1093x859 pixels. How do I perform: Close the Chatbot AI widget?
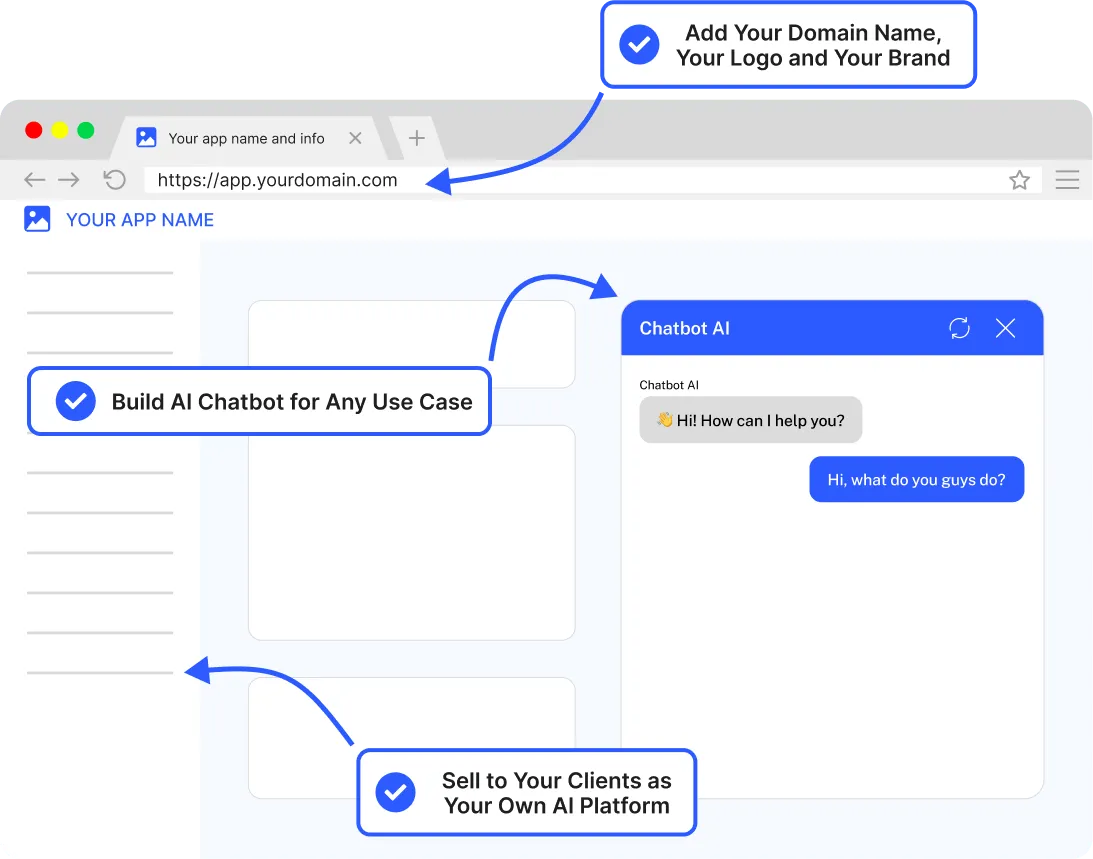point(1005,328)
